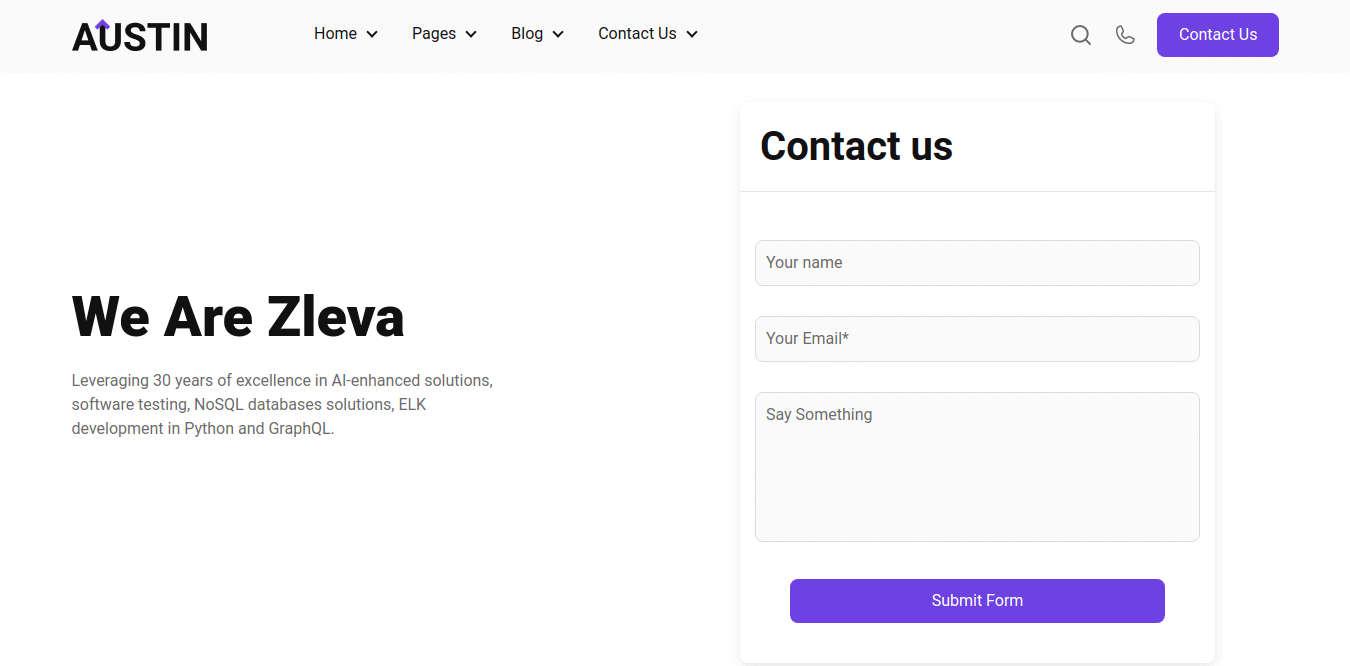Expand the chevron next to Pages

(x=471, y=34)
